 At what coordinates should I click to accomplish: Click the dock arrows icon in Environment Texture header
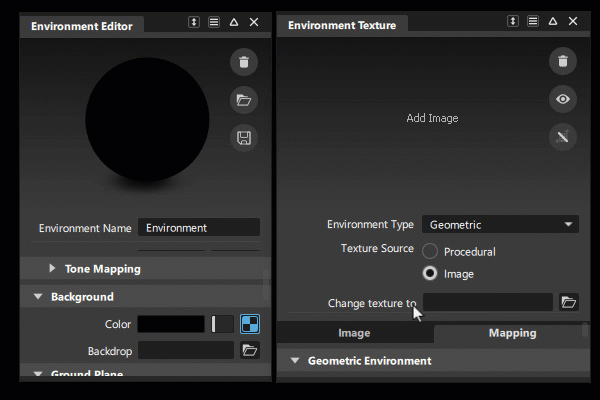[513, 21]
